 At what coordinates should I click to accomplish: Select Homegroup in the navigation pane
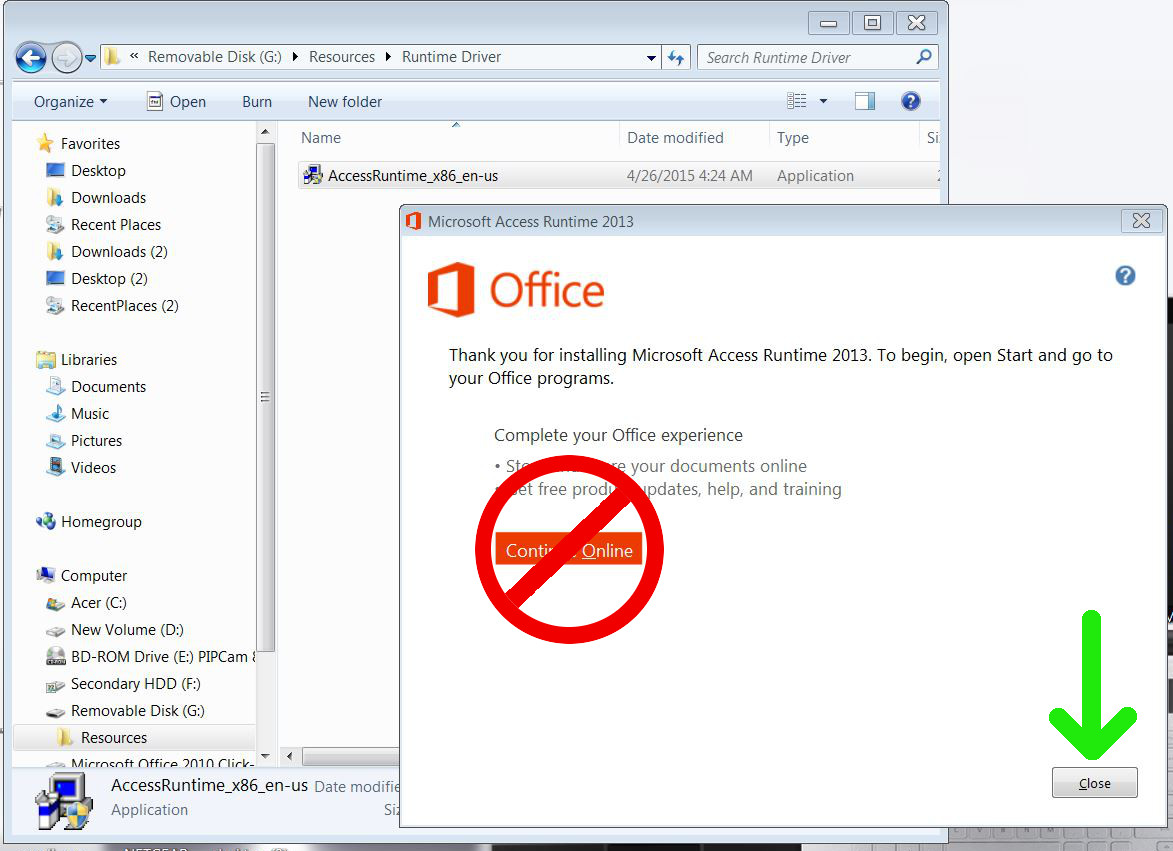click(101, 522)
